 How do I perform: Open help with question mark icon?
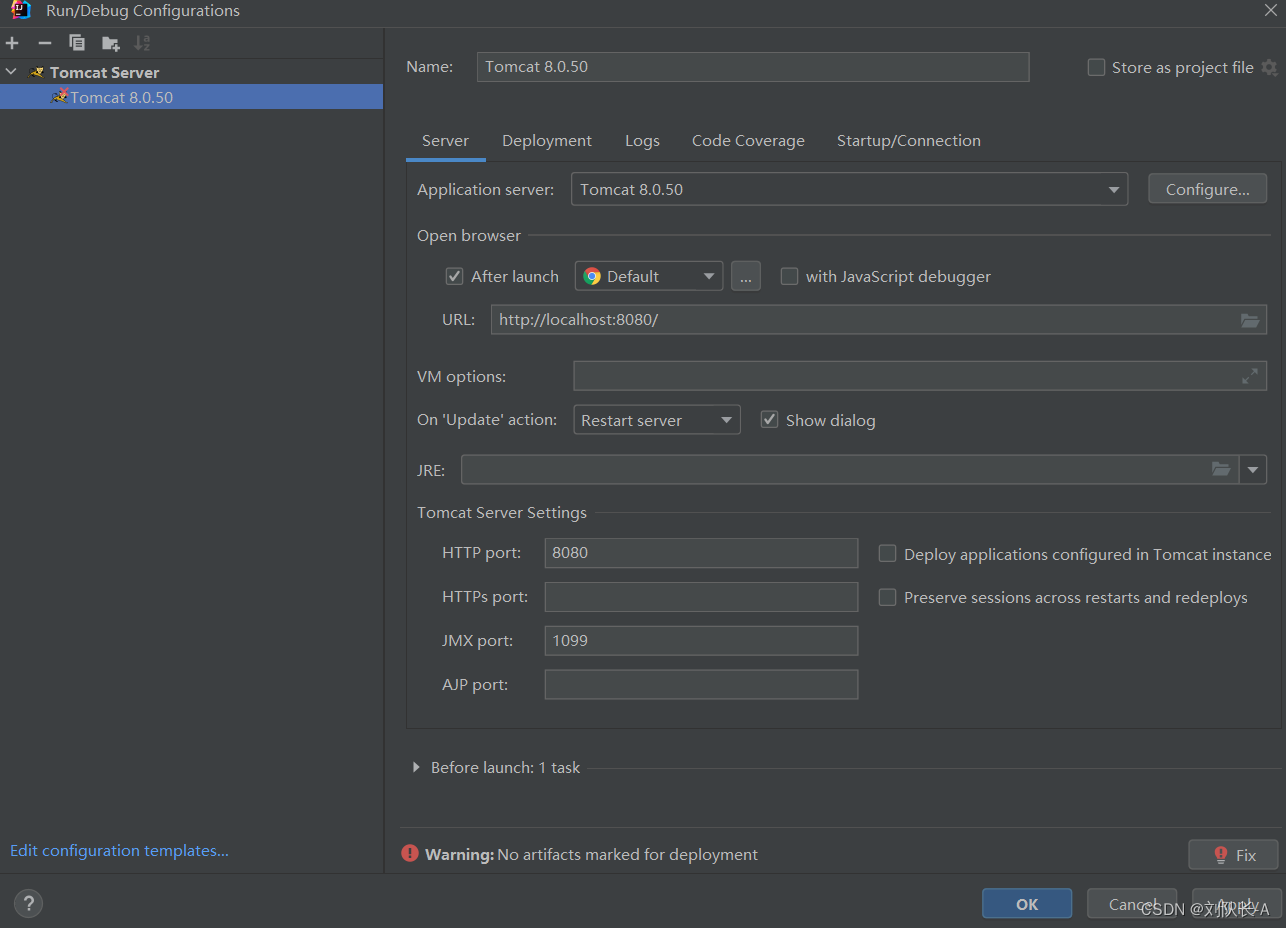click(28, 904)
